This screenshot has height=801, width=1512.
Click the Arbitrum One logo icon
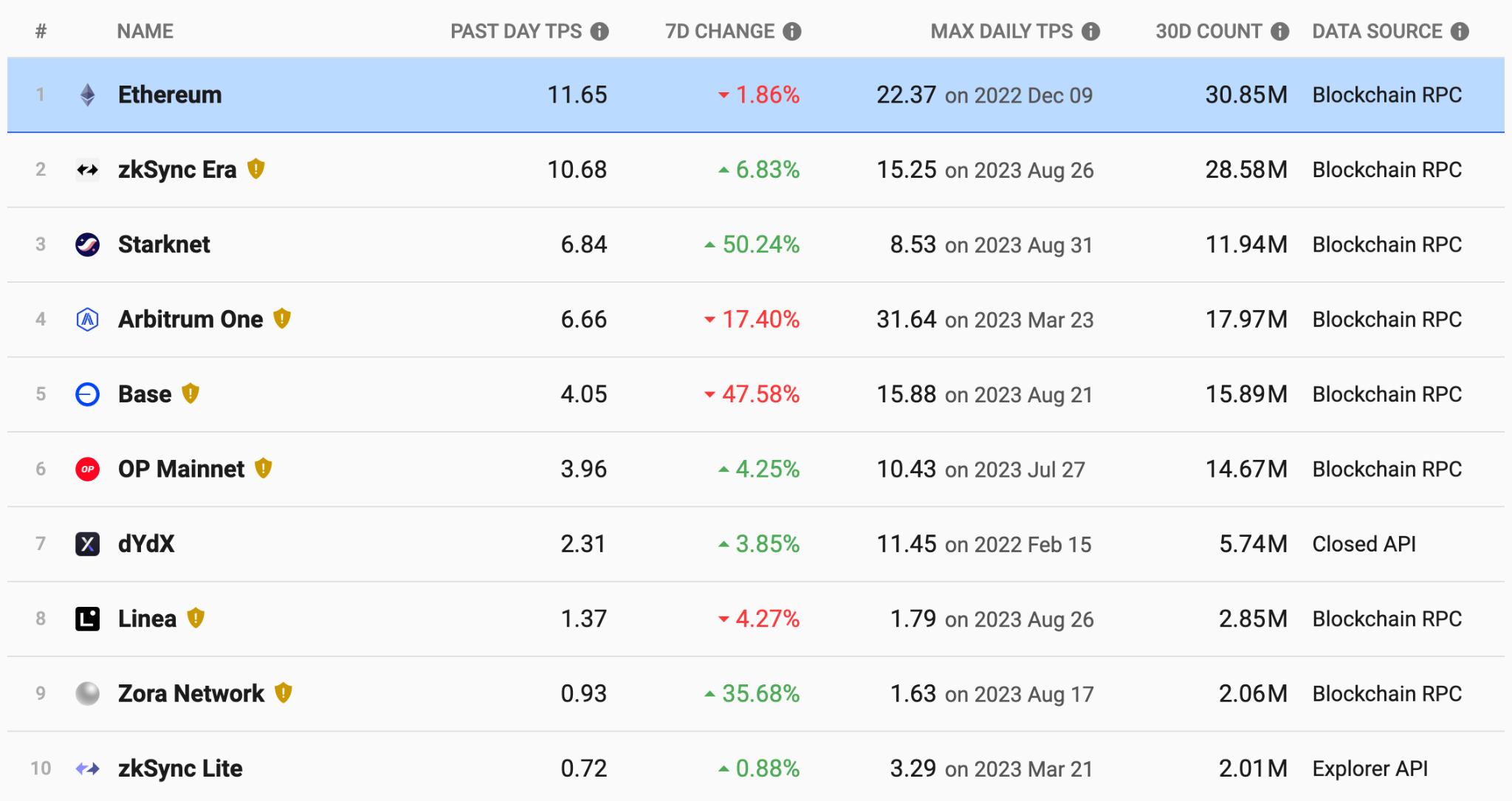point(87,320)
